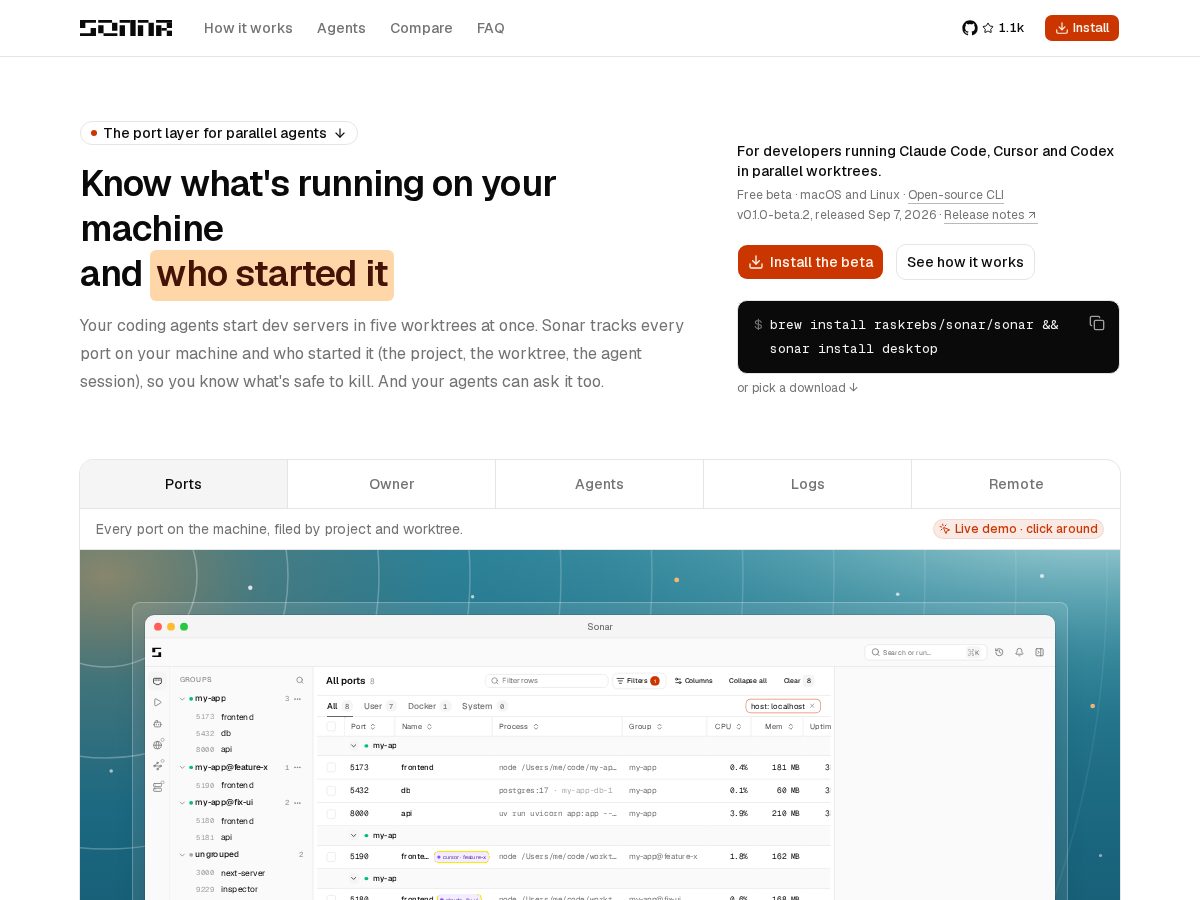Click the Clear button in the demo
The height and width of the screenshot is (900, 1200).
point(798,680)
